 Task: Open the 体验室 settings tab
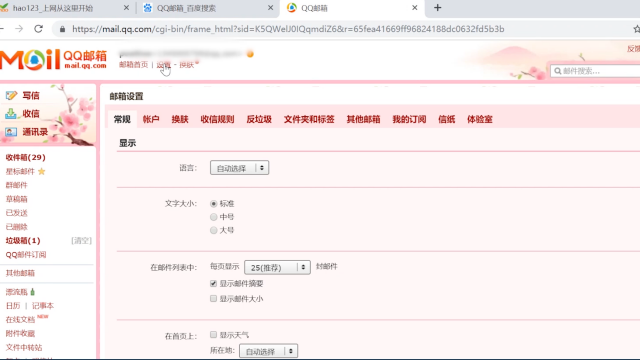pos(480,119)
